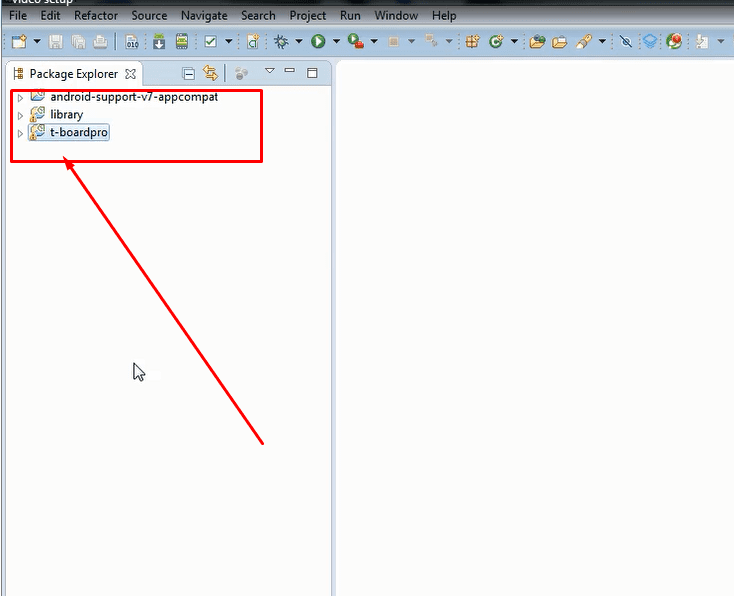Viewport: 734px width, 596px height.
Task: Open the Project menu
Action: pyautogui.click(x=308, y=15)
